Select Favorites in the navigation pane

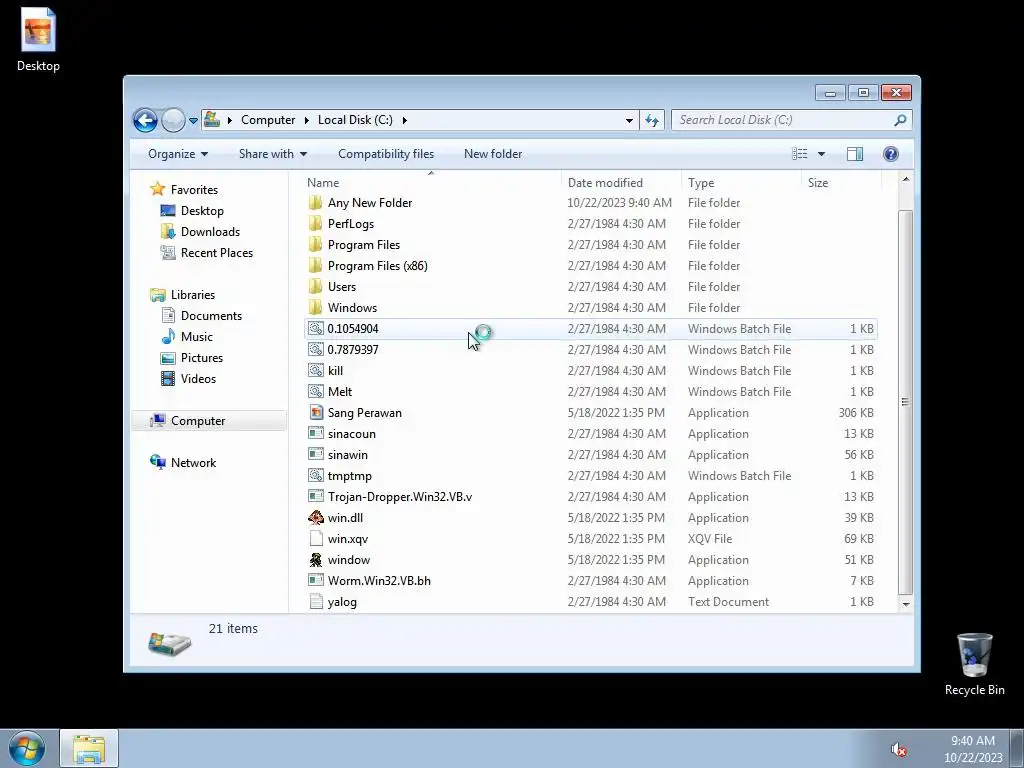[x=194, y=190]
